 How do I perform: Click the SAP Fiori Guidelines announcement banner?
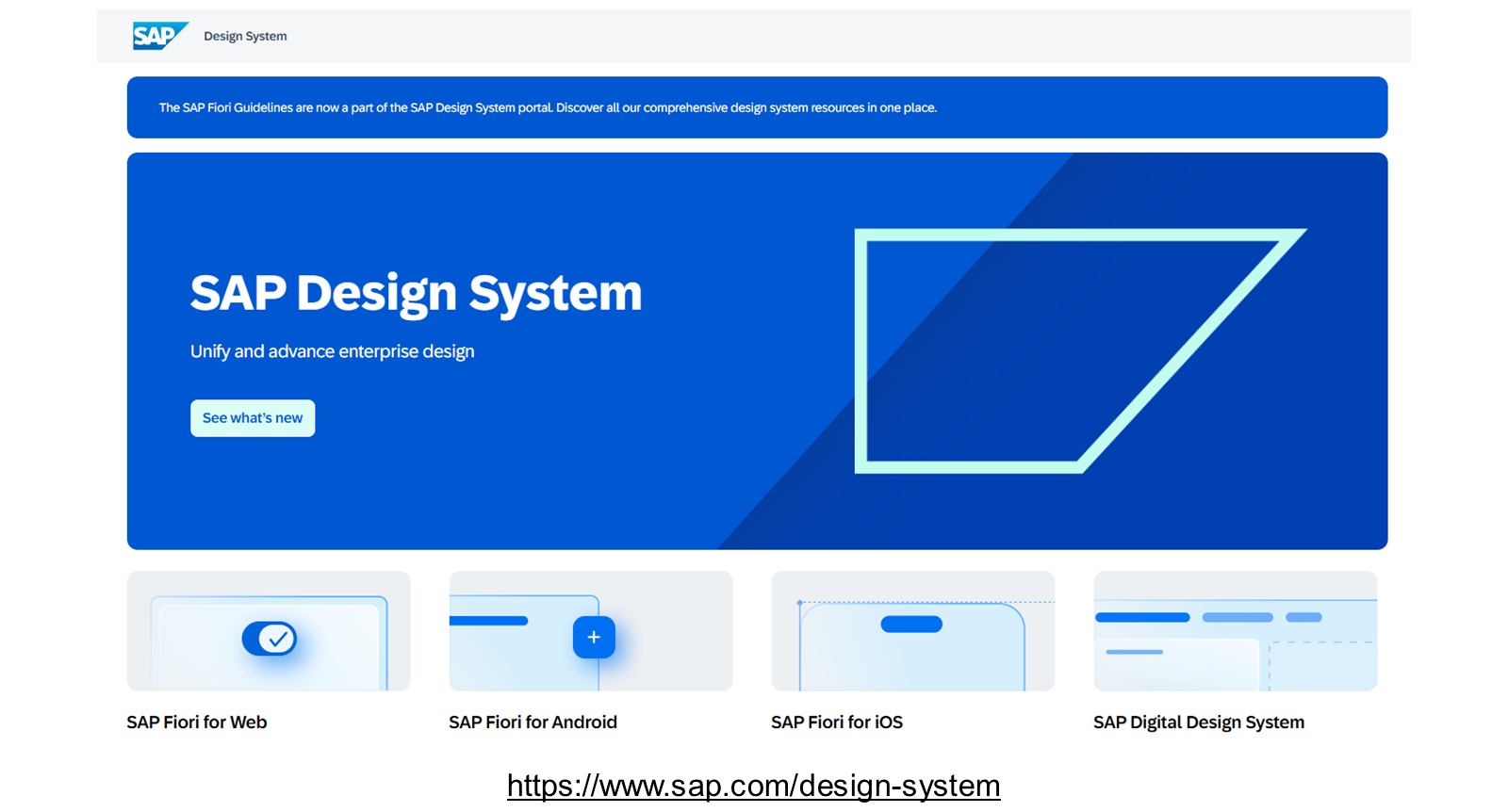click(x=757, y=107)
